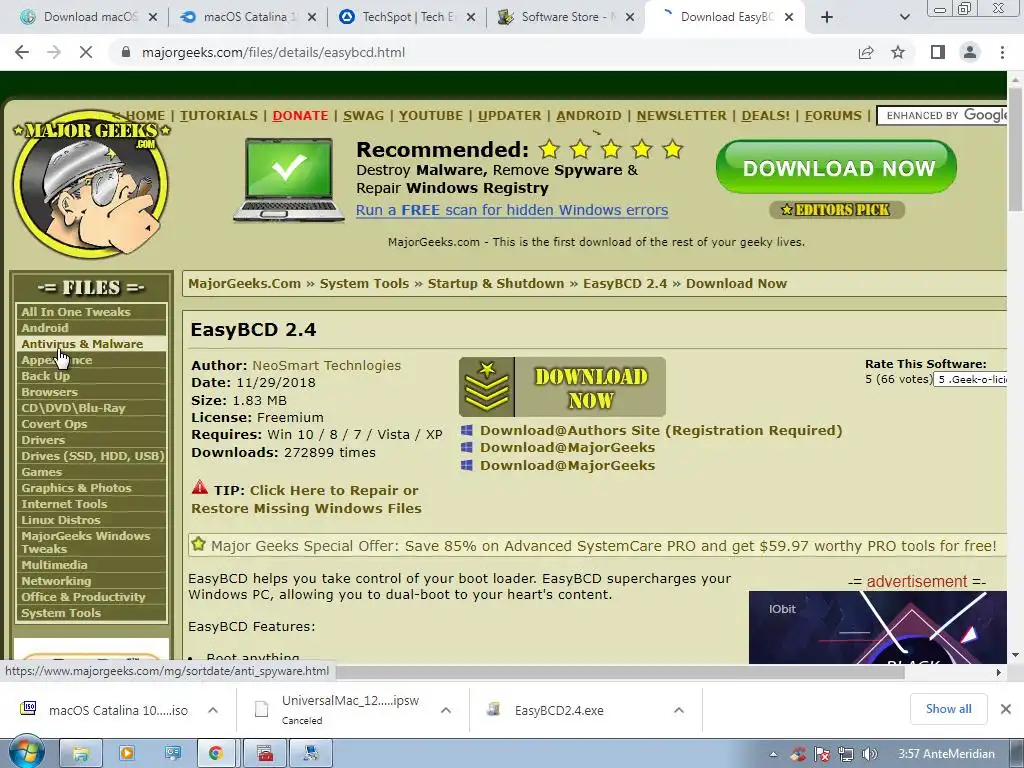The width and height of the screenshot is (1024, 768).
Task: Open the ANDROID nav link
Action: coord(588,116)
